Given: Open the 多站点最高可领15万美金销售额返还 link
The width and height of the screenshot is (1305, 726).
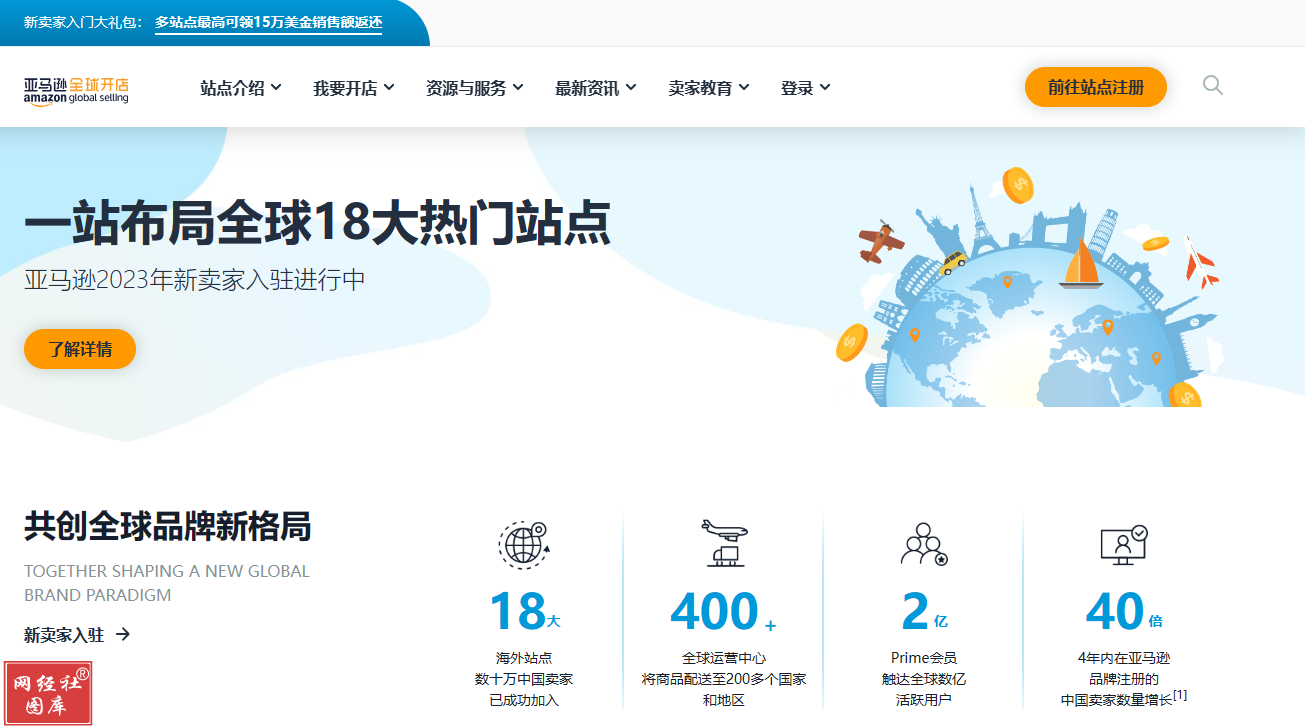Looking at the screenshot, I should 268,22.
